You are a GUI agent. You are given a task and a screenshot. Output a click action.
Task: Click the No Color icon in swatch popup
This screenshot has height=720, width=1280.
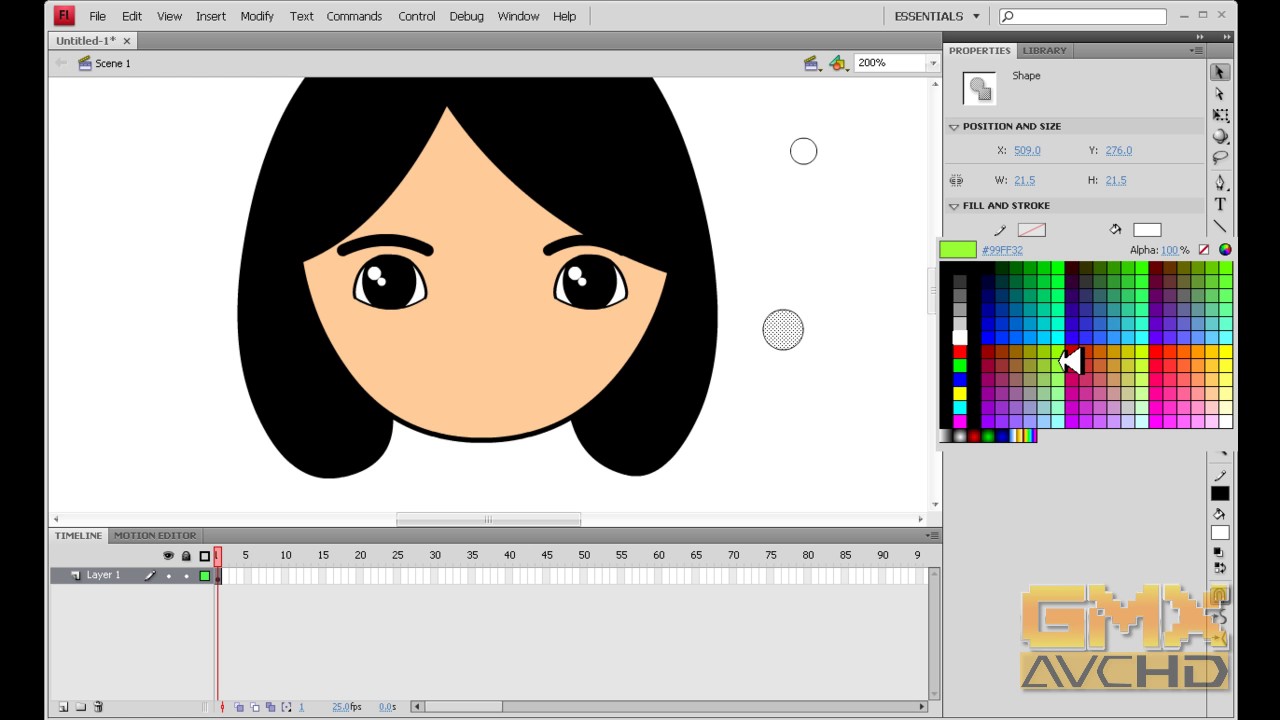(1204, 250)
